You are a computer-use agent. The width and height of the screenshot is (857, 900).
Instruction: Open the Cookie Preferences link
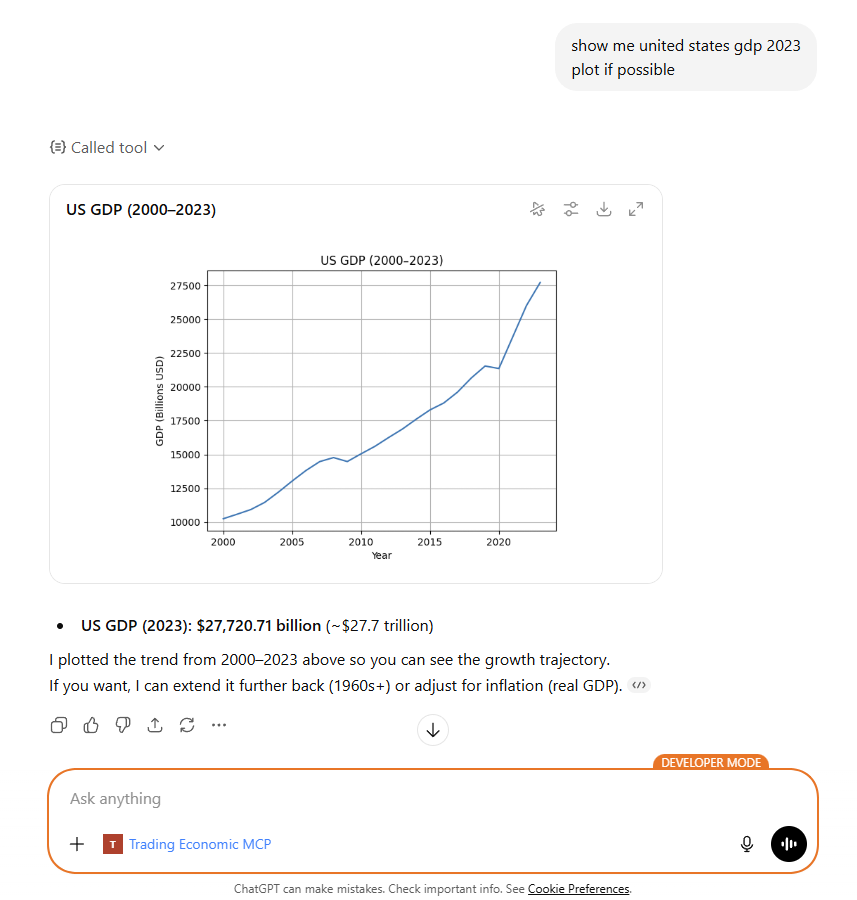[x=576, y=889]
